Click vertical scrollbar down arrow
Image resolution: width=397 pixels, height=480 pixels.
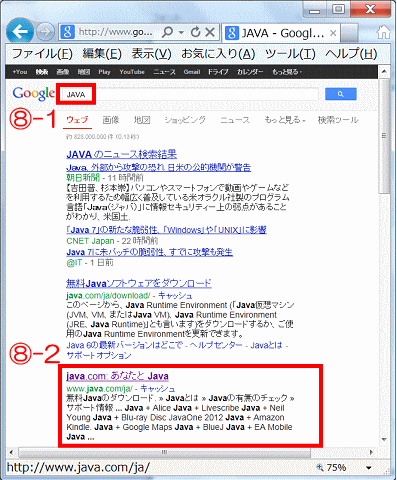point(384,439)
